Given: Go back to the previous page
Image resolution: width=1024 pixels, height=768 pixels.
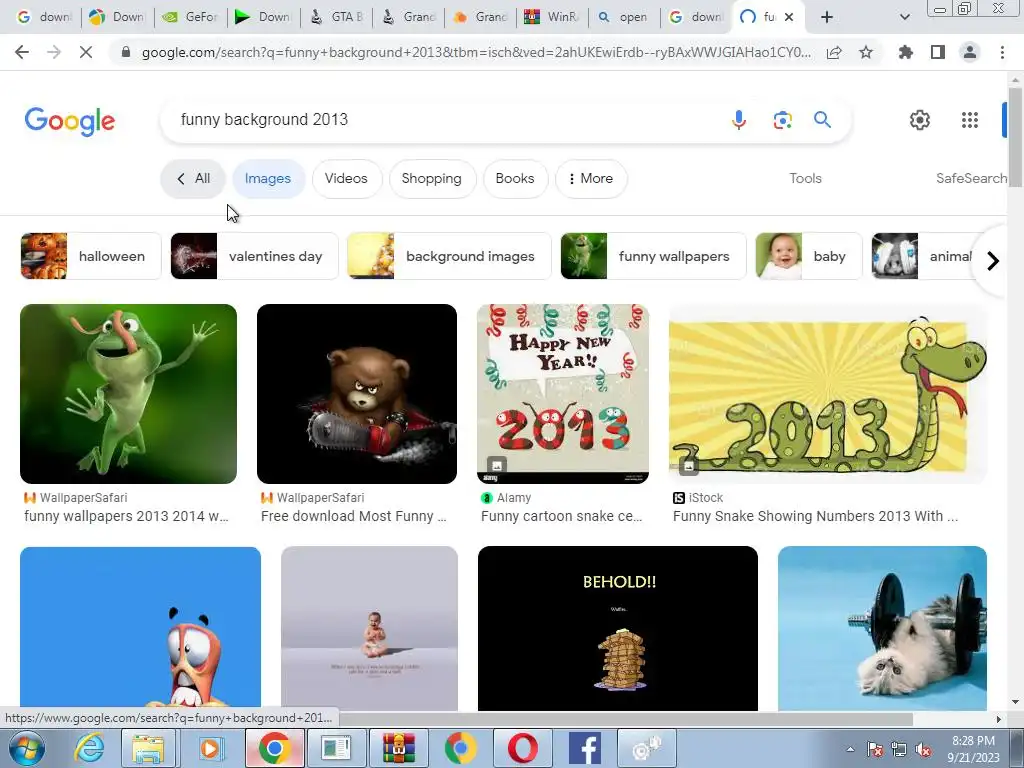Looking at the screenshot, I should click(x=22, y=52).
